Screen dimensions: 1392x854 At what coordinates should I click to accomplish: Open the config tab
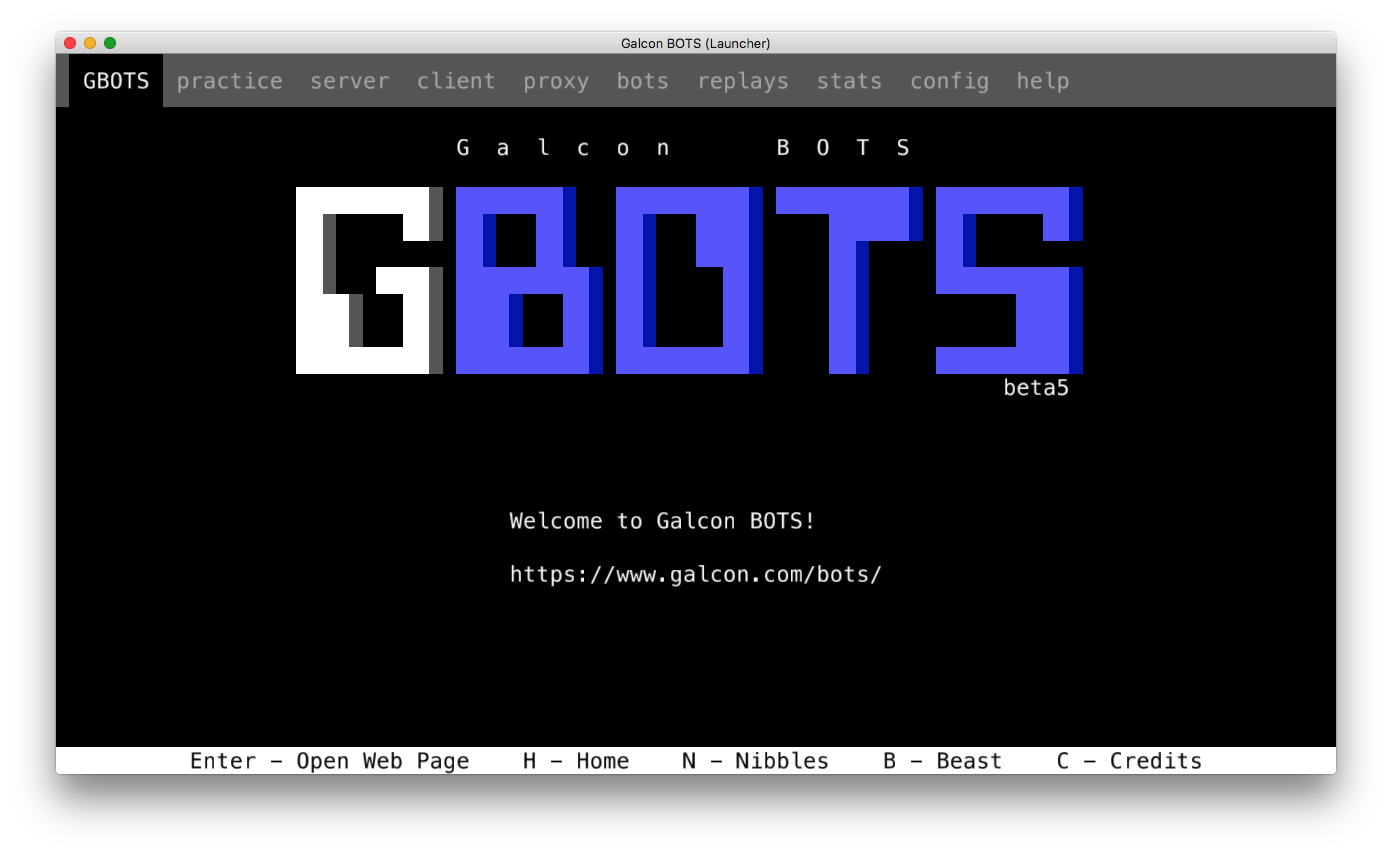(x=949, y=81)
